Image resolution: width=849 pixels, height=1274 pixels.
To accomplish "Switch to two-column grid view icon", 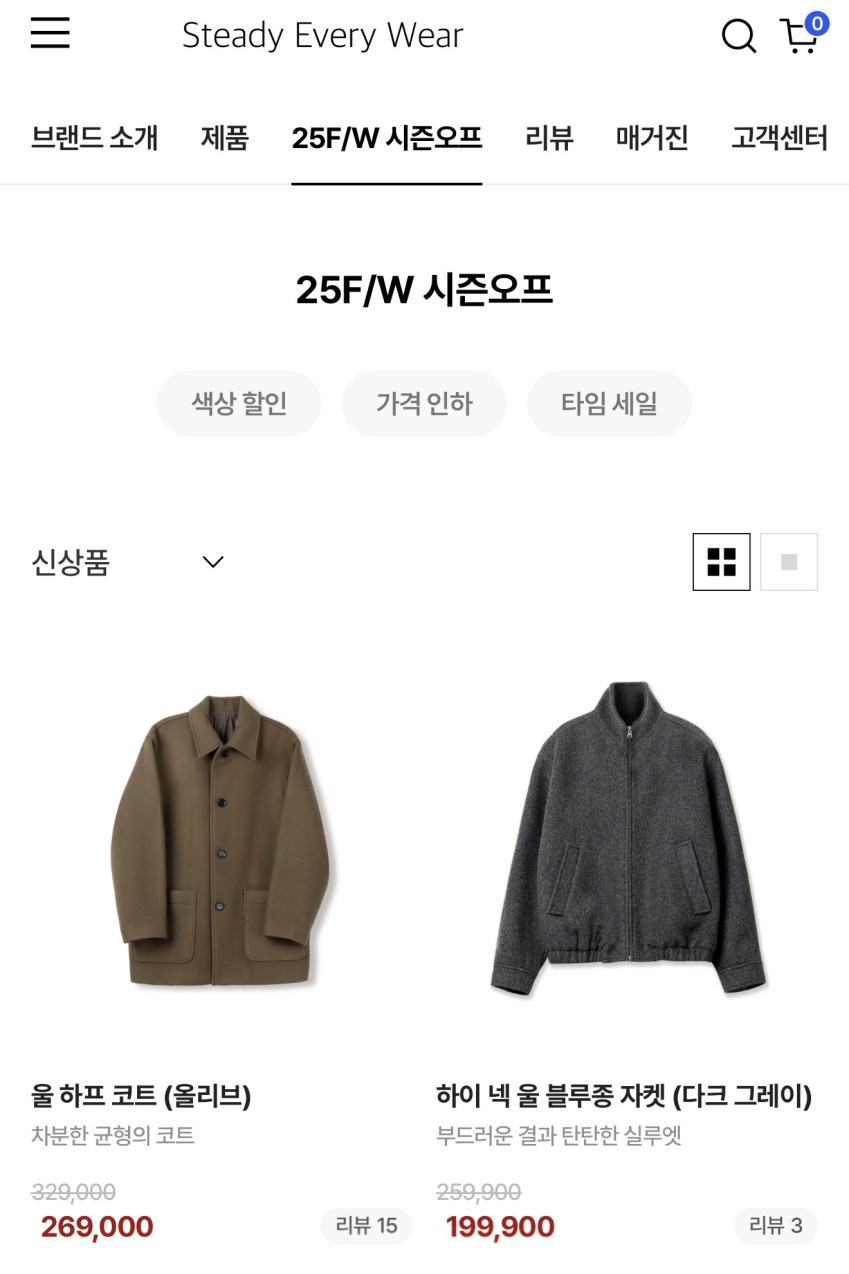I will tap(721, 562).
